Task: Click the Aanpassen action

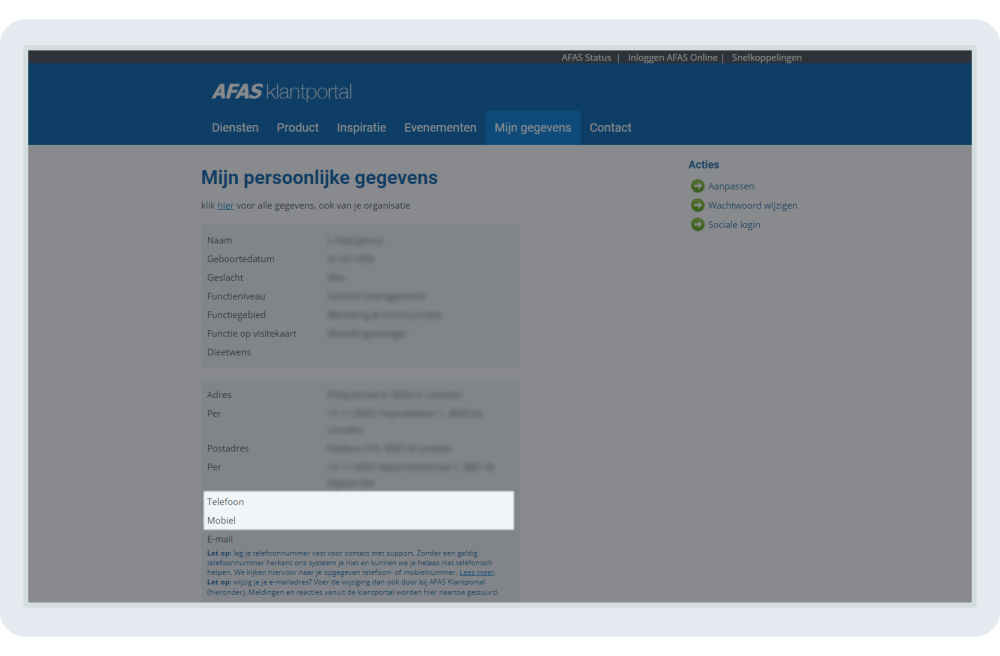Action: tap(730, 185)
